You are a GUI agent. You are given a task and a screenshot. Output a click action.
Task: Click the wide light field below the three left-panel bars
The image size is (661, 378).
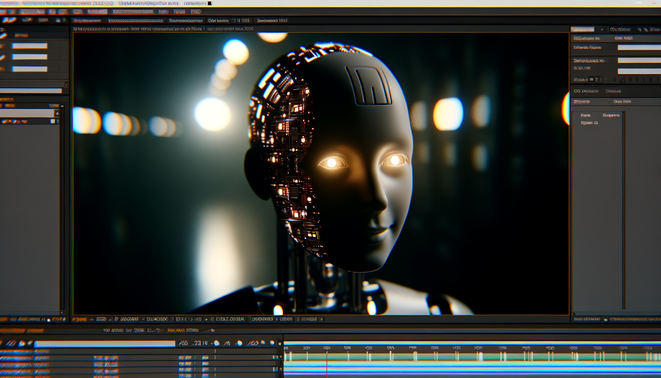pos(31,91)
